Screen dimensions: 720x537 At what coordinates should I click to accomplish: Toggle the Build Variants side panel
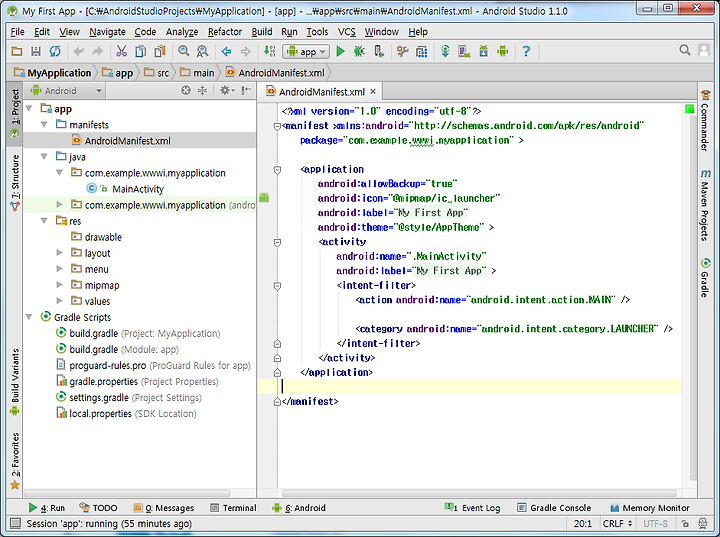15,382
